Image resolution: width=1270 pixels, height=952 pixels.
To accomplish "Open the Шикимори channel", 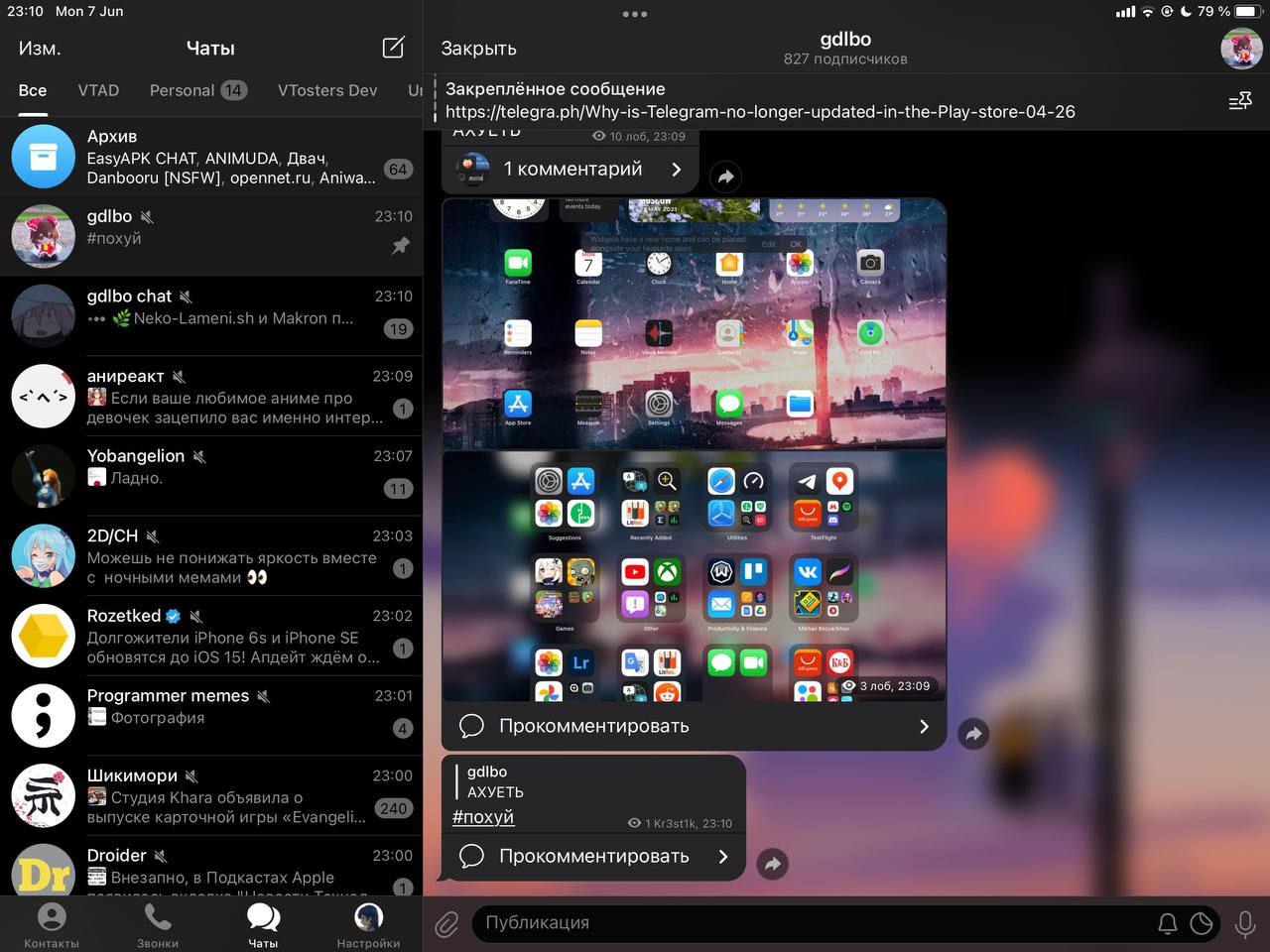I will click(211, 795).
